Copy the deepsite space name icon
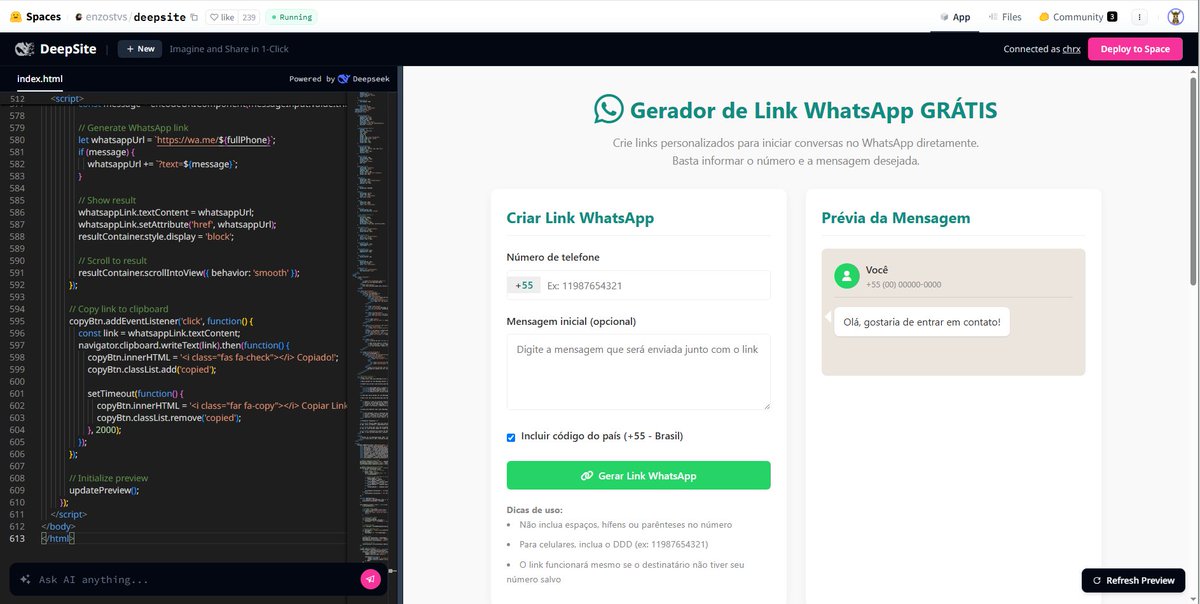 pos(194,17)
